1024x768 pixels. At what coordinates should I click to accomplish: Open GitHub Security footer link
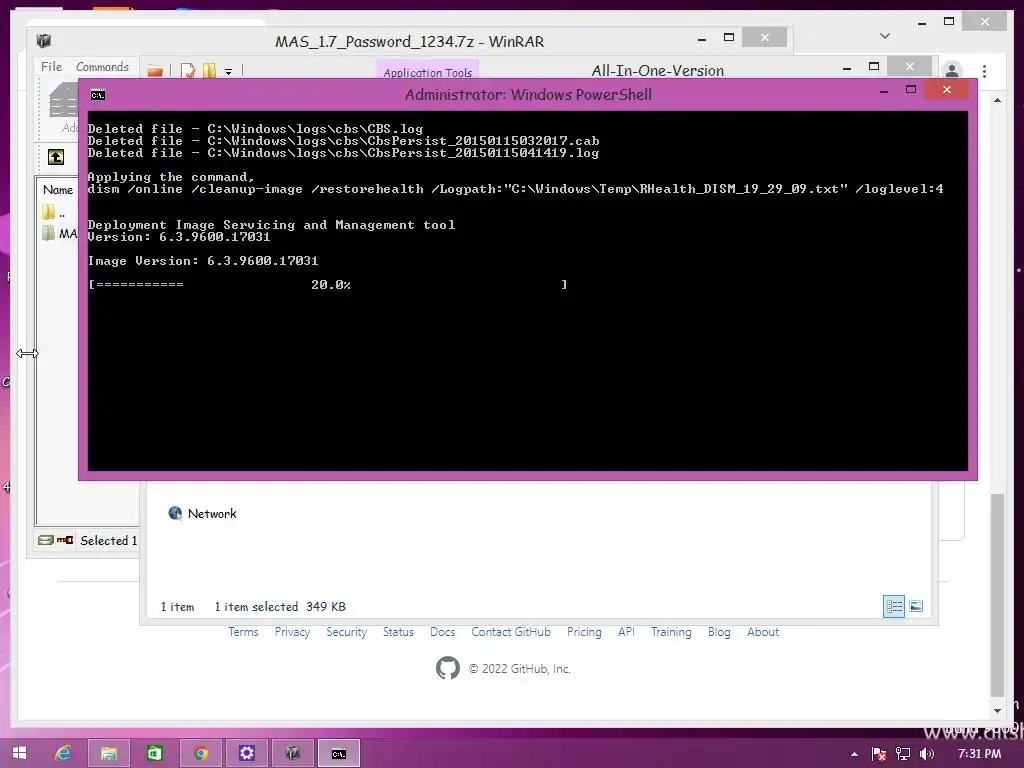point(346,632)
